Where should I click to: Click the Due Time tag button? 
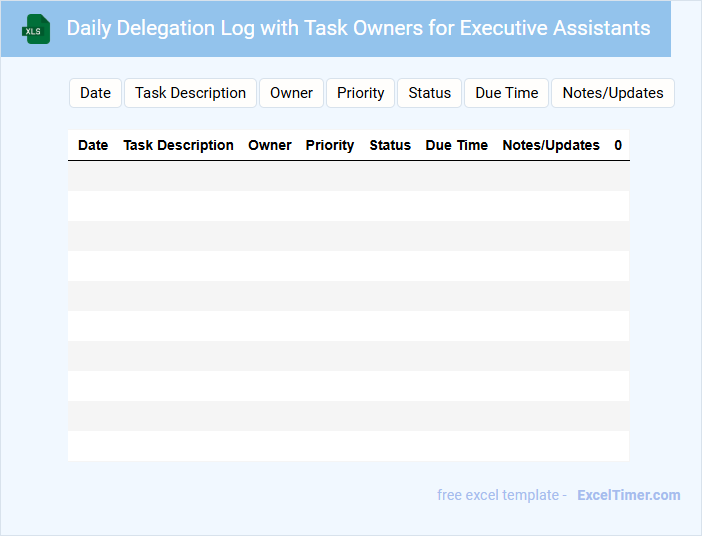point(506,93)
